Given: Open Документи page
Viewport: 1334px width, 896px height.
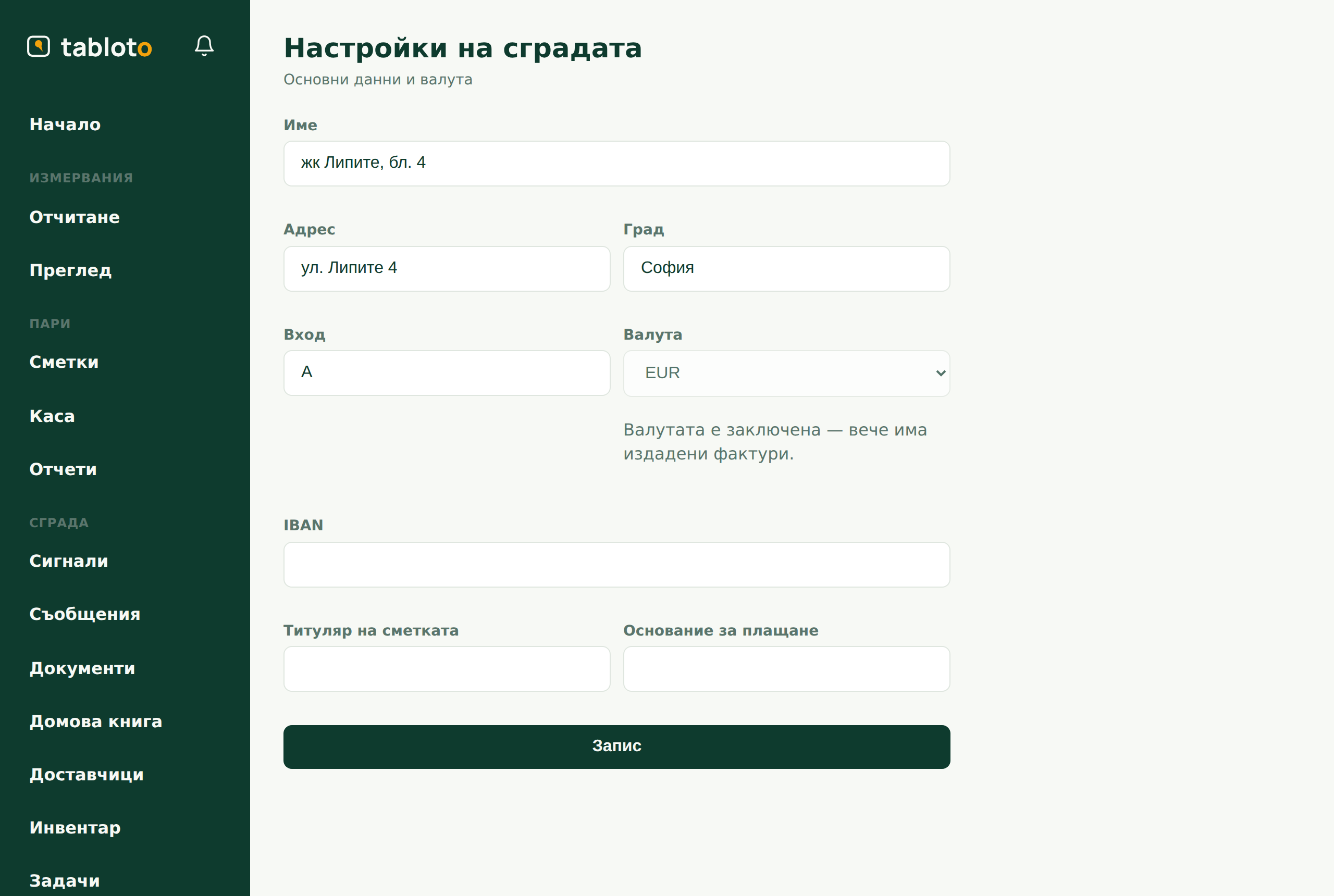Looking at the screenshot, I should coord(82,668).
